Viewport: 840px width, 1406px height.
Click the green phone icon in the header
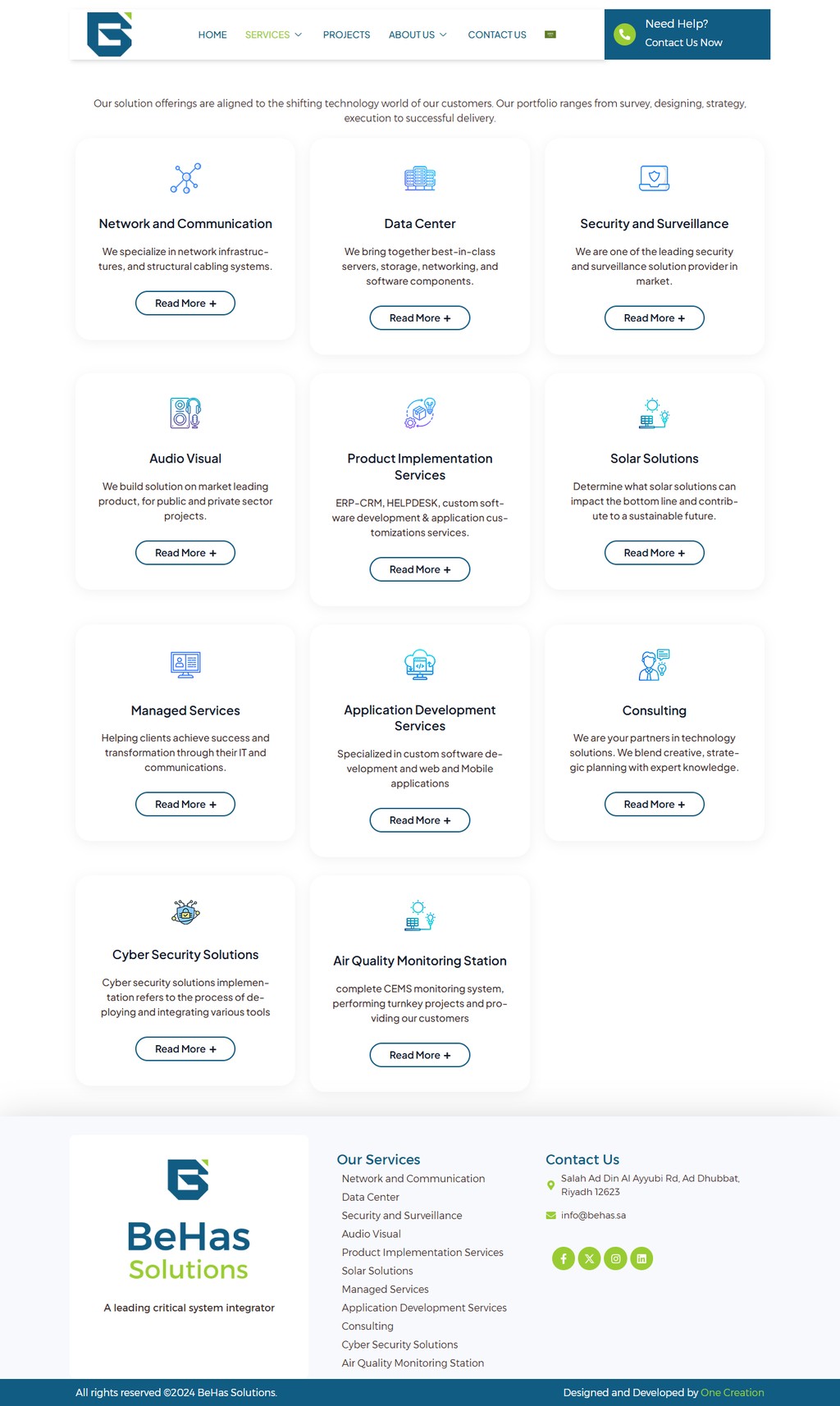(x=625, y=34)
